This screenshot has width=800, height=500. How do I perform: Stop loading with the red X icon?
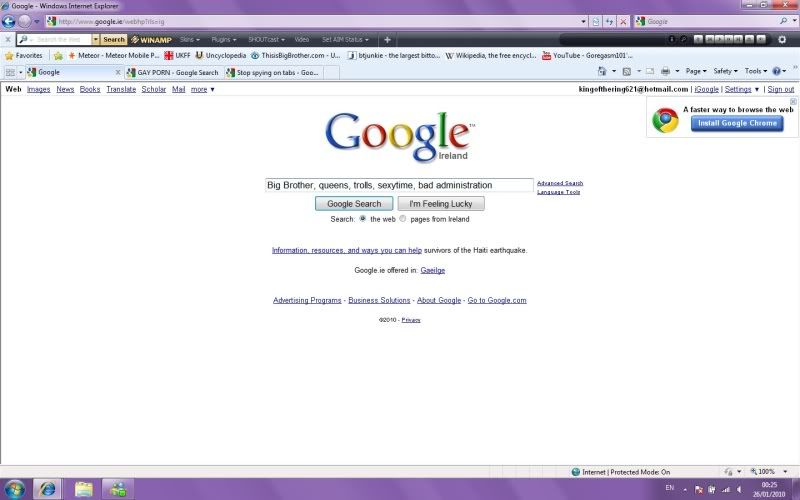623,21
